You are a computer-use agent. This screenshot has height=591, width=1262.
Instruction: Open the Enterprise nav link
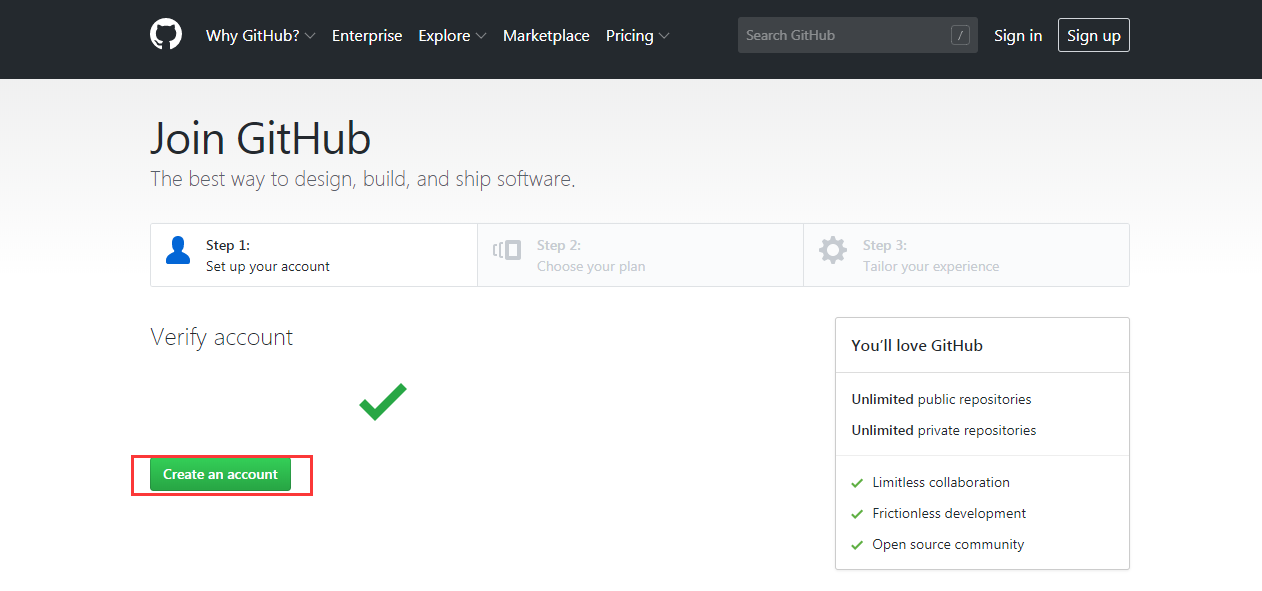pyautogui.click(x=367, y=36)
